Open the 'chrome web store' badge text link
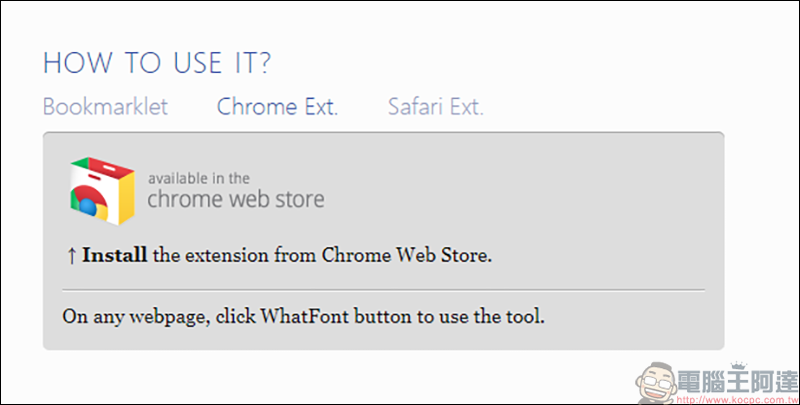The width and height of the screenshot is (800, 405). click(x=236, y=198)
